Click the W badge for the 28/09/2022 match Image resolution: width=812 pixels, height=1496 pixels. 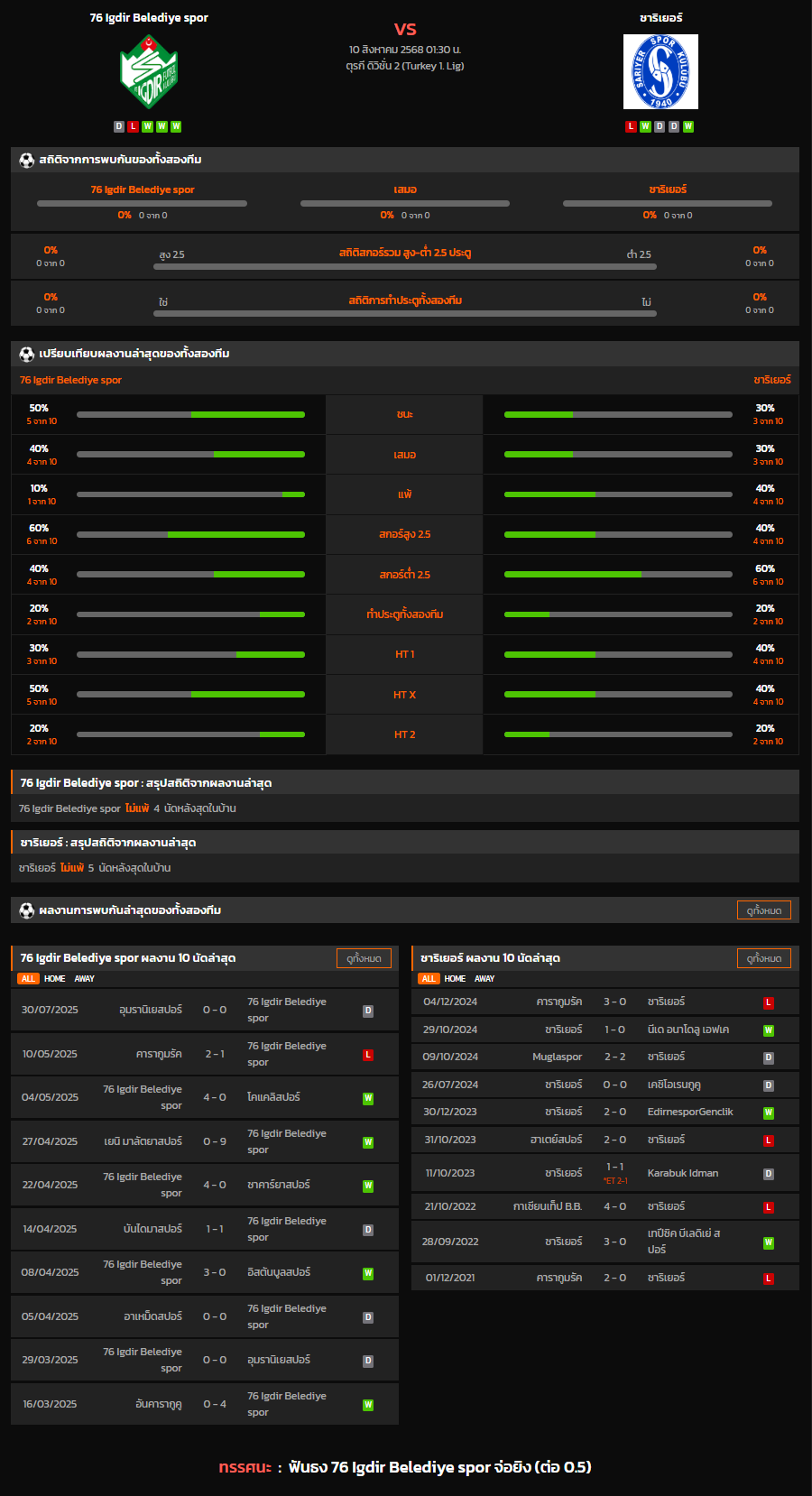769,1242
